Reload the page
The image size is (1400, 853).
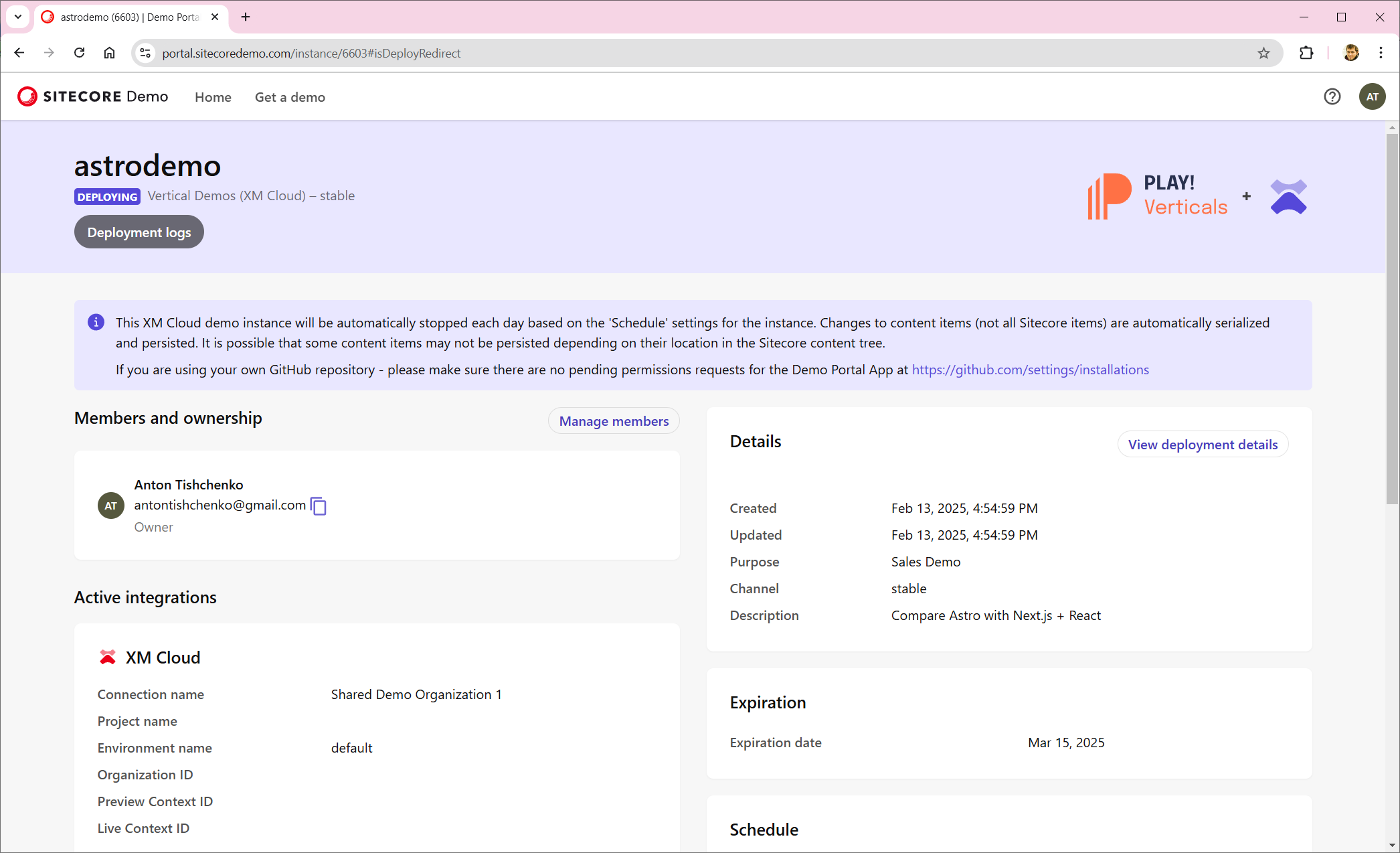(x=80, y=54)
